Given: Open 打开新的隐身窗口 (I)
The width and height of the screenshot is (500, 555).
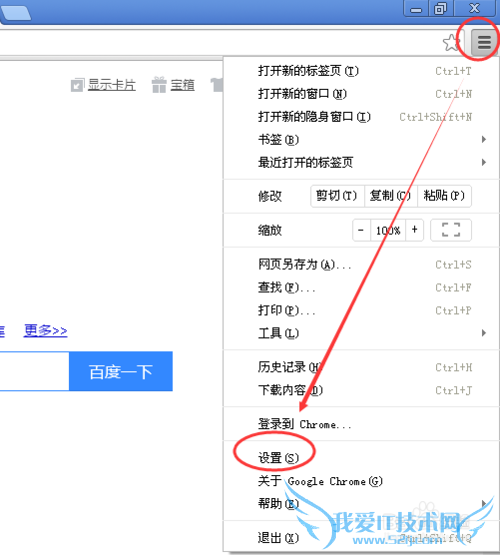Looking at the screenshot, I should (361, 117).
